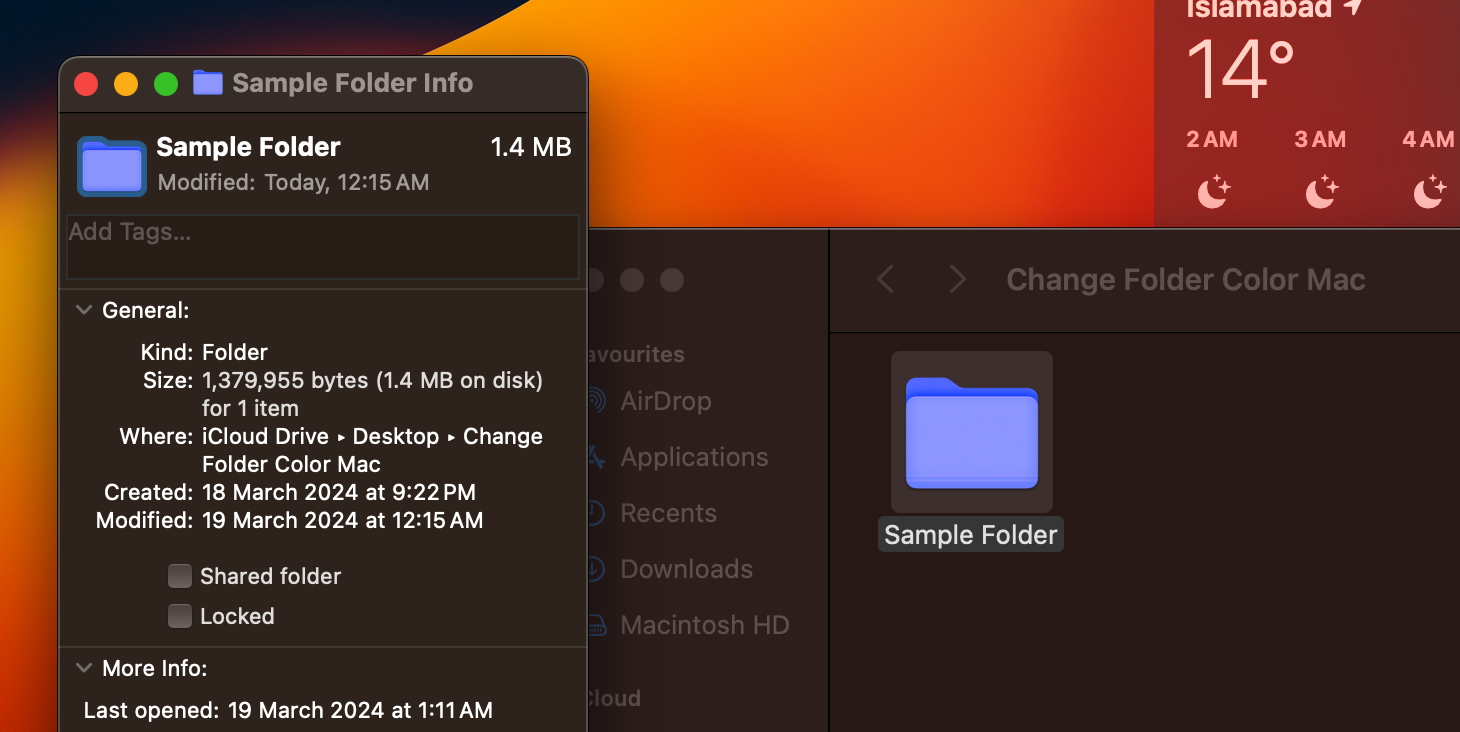
Task: Select the Sample Folder icon in Finder
Action: [971, 432]
